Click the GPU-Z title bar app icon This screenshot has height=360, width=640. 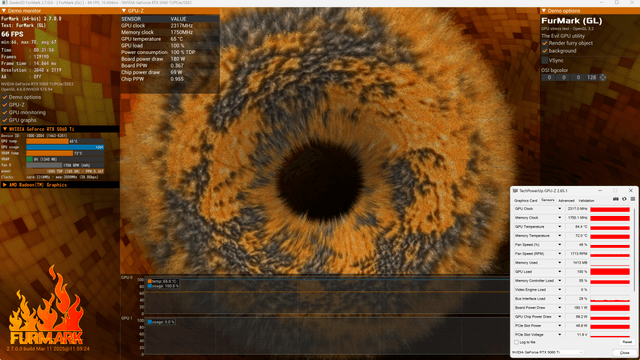click(515, 191)
